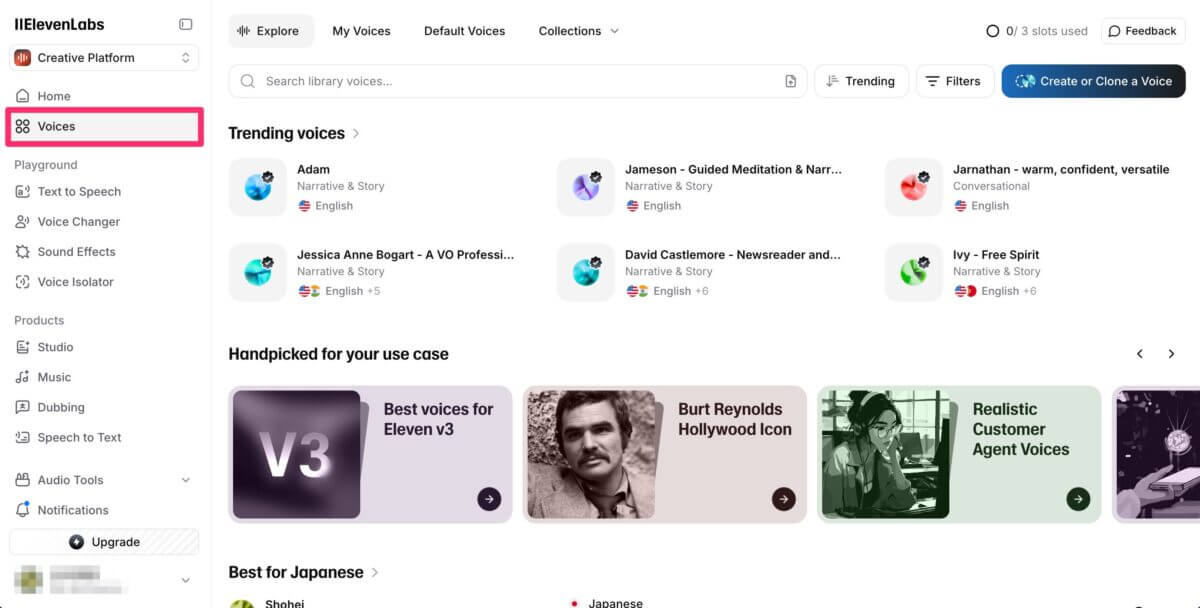Click the arrow on the Eleven v3 card
This screenshot has height=608, width=1200.
[x=489, y=498]
